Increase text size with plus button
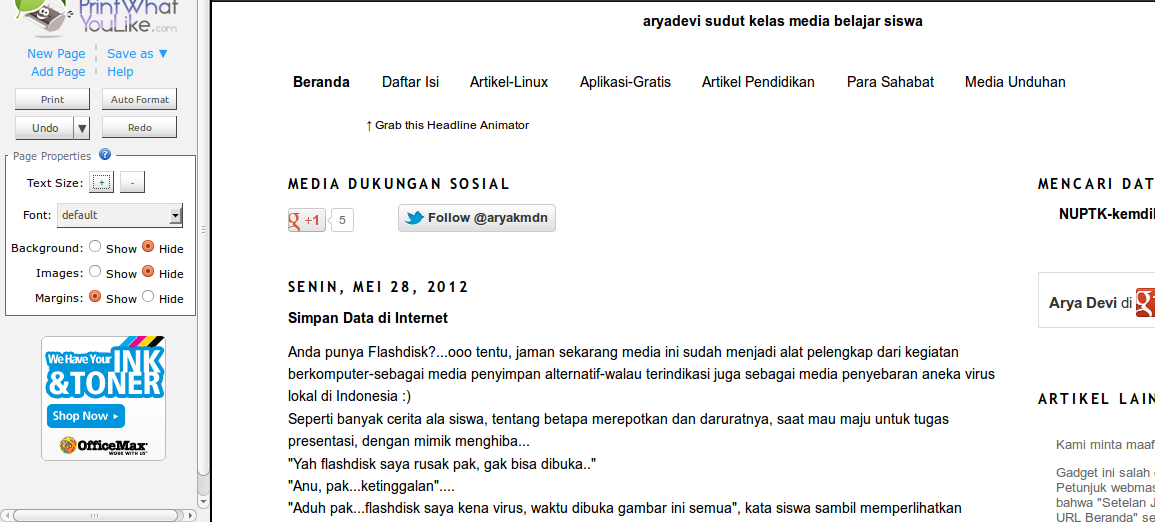The width and height of the screenshot is (1155, 522). pos(102,183)
